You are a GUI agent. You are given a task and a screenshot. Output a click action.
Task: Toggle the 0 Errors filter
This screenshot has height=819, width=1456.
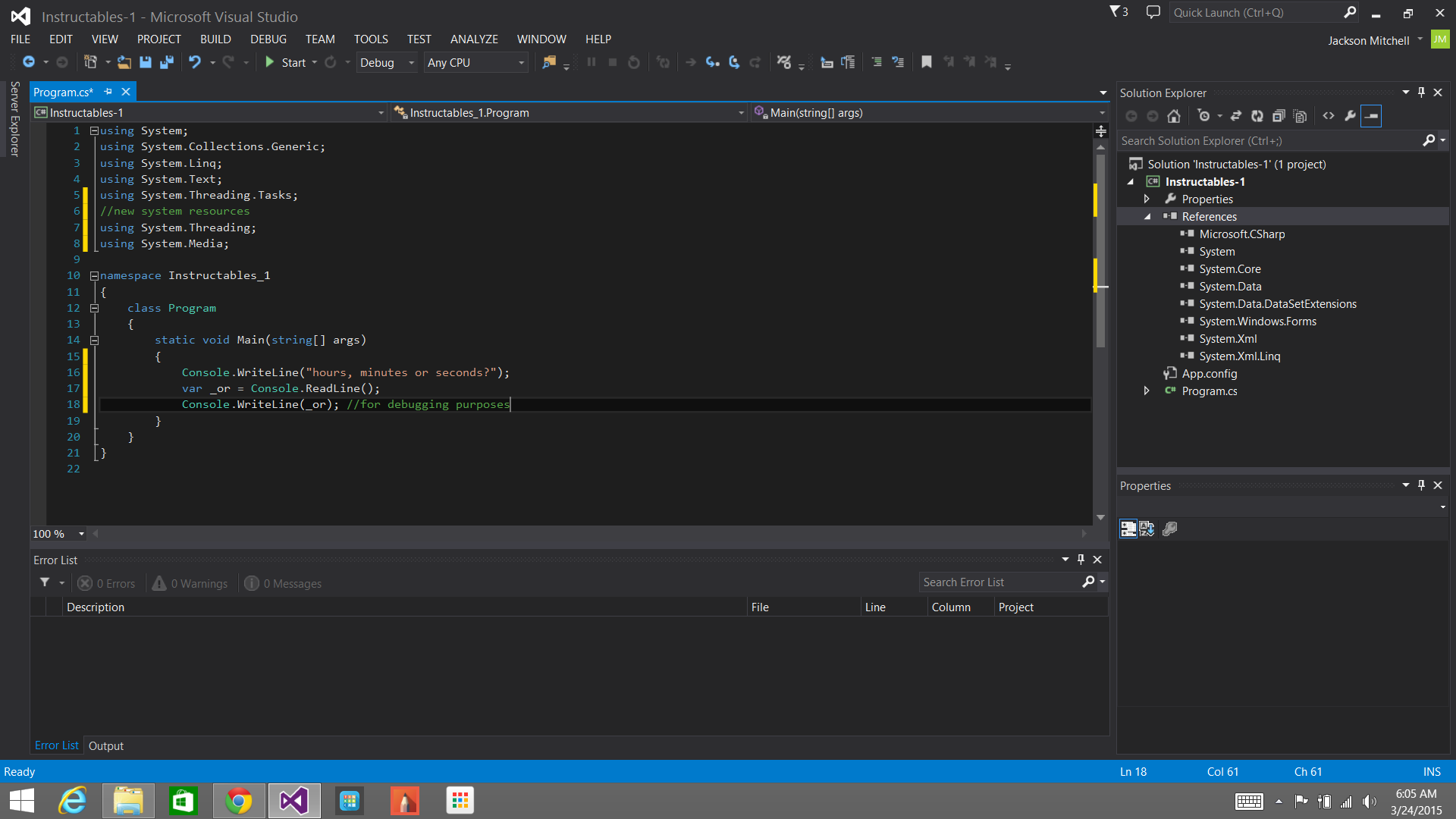[106, 583]
